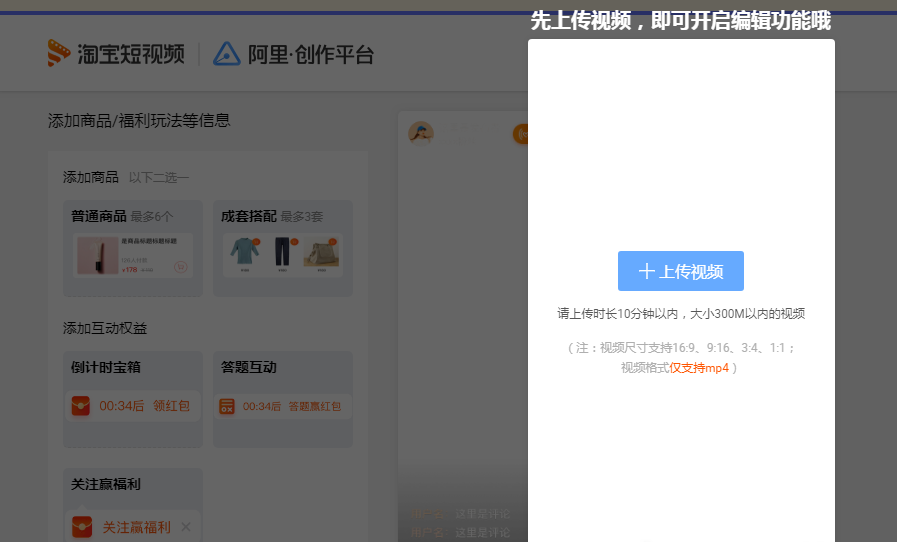Choose the 倒计时宝箱 interaction option
This screenshot has height=542, width=897.
(106, 367)
